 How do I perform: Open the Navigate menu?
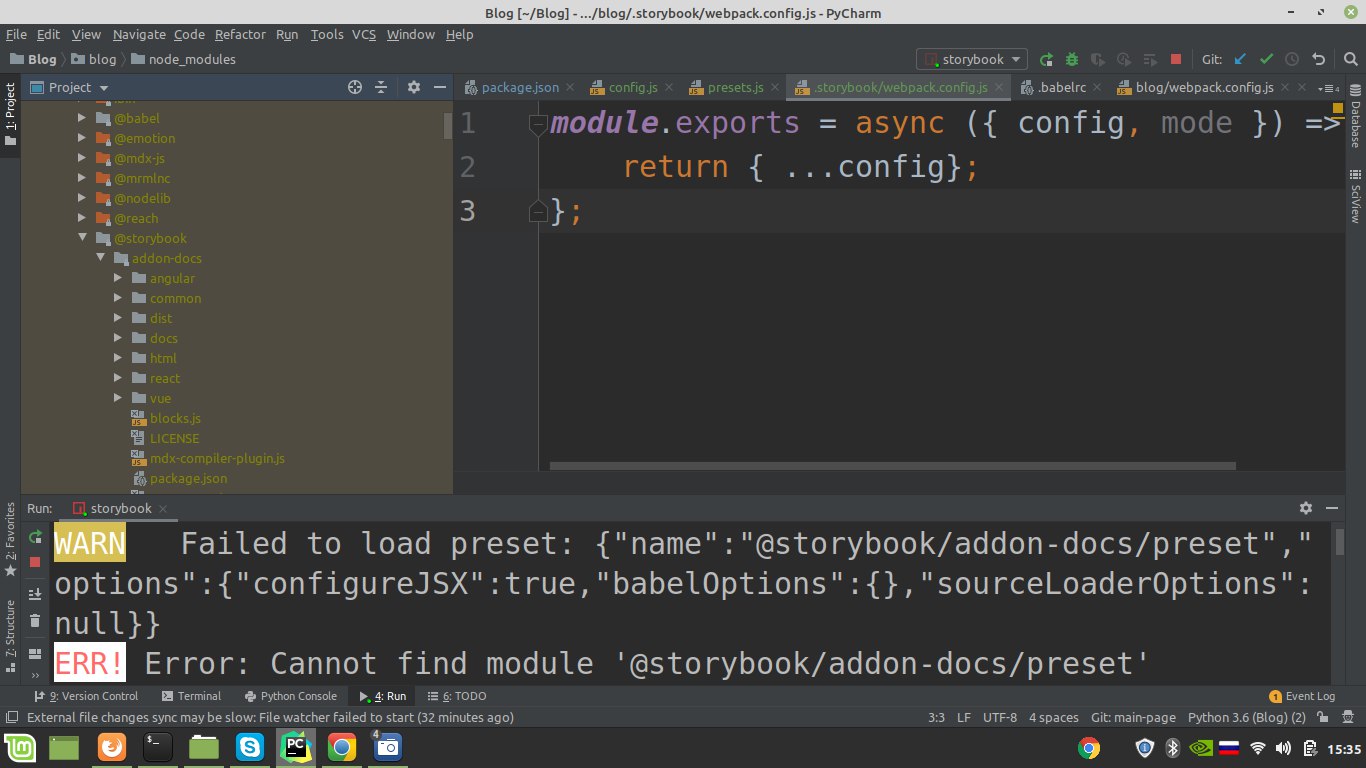pyautogui.click(x=139, y=34)
